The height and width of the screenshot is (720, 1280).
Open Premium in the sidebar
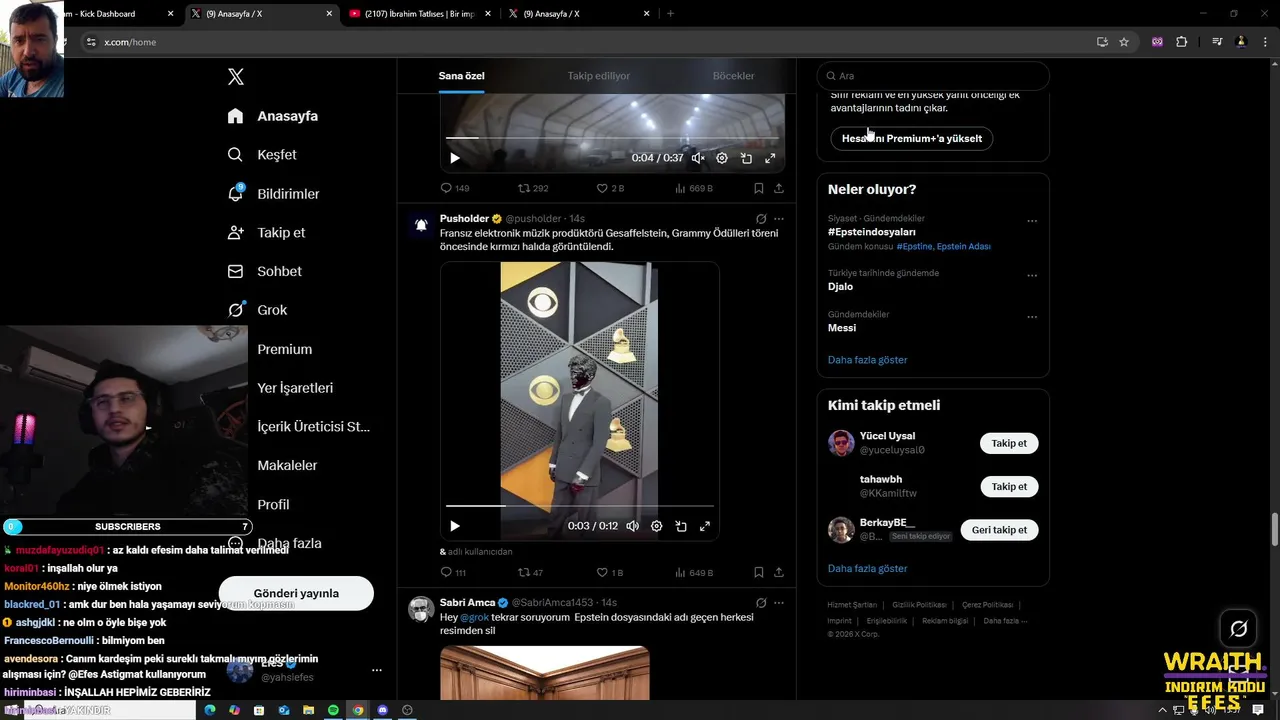[x=284, y=349]
